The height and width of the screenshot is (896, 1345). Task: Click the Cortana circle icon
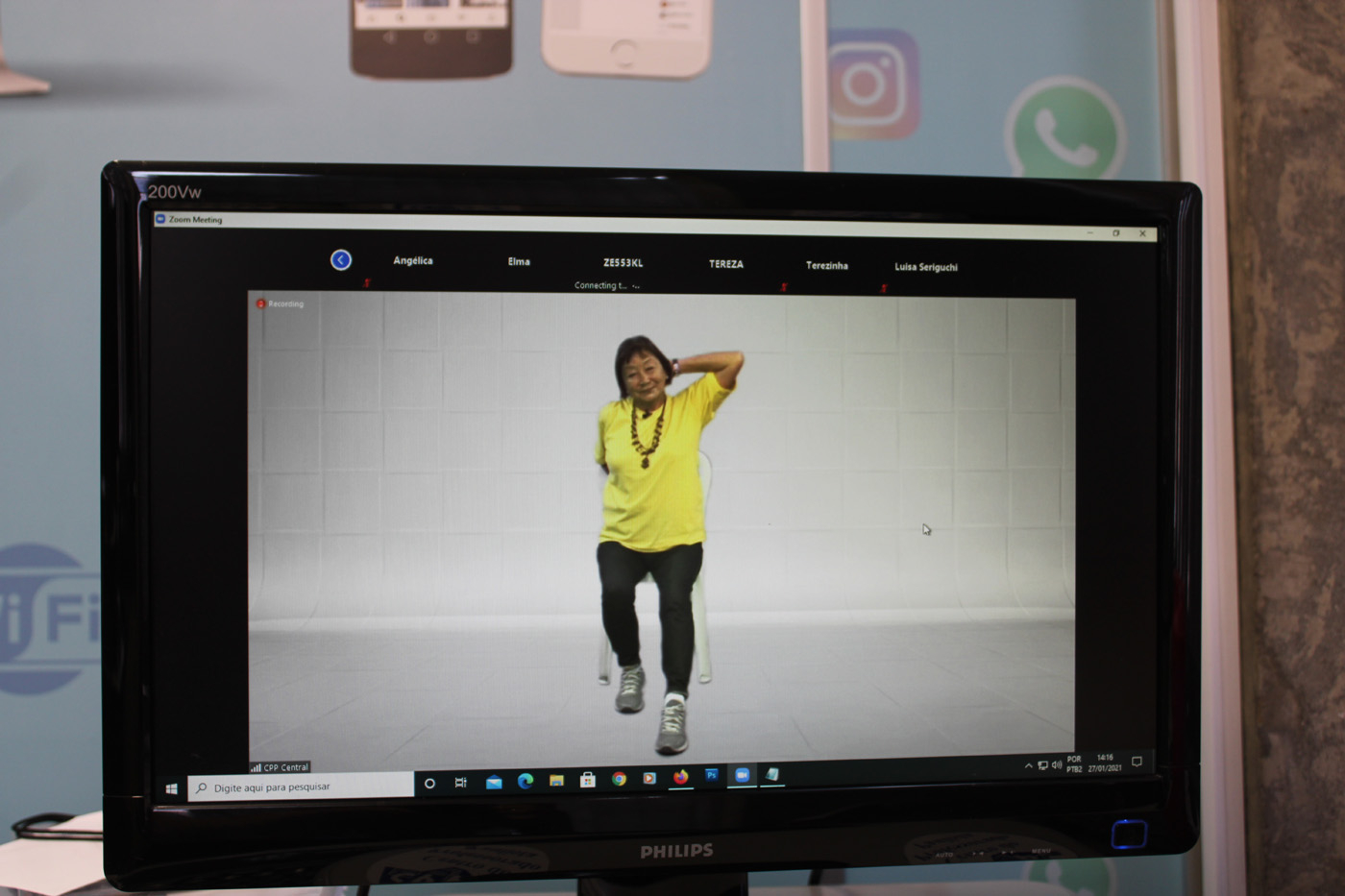click(x=429, y=784)
